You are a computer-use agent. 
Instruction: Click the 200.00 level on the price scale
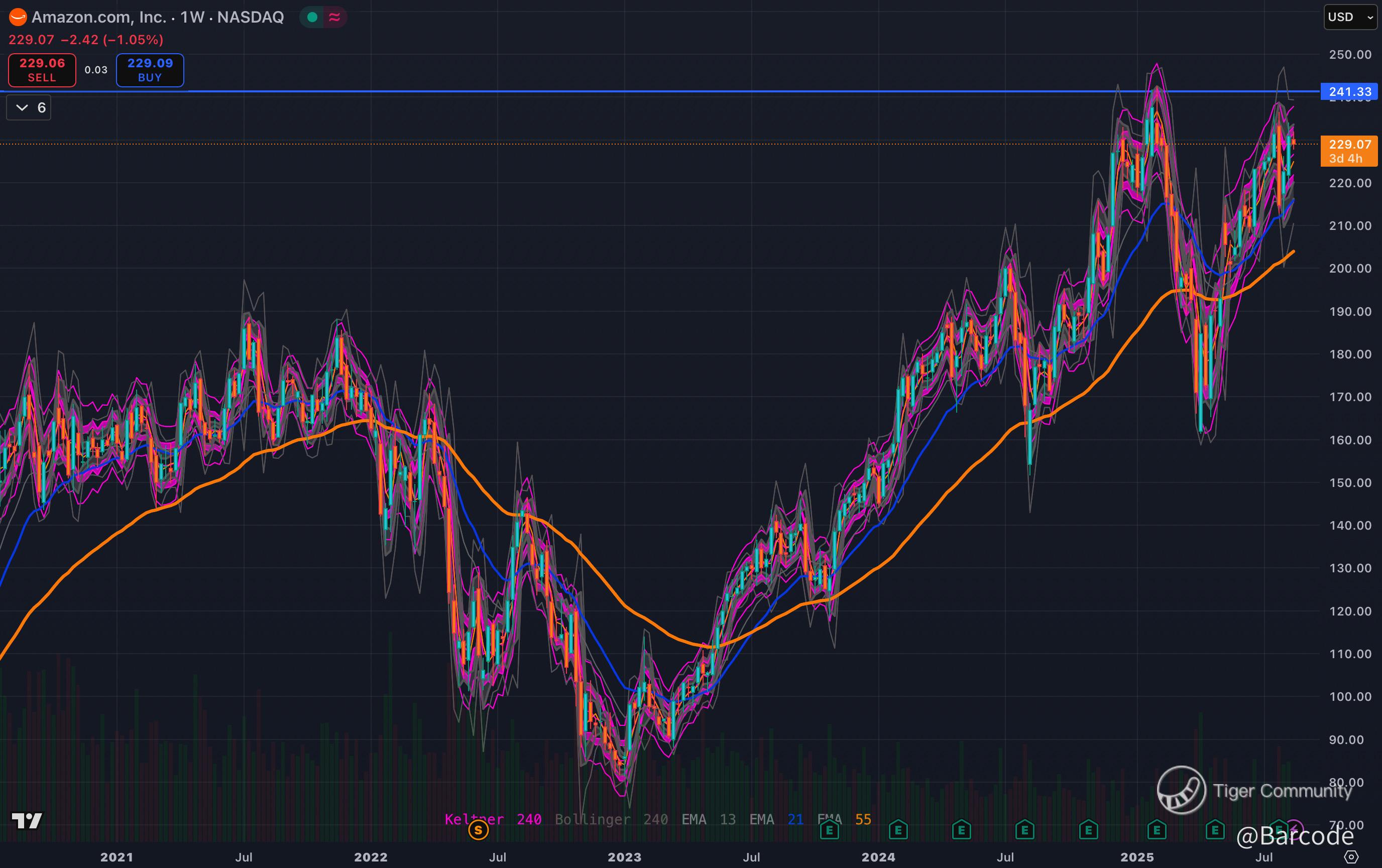point(1350,269)
